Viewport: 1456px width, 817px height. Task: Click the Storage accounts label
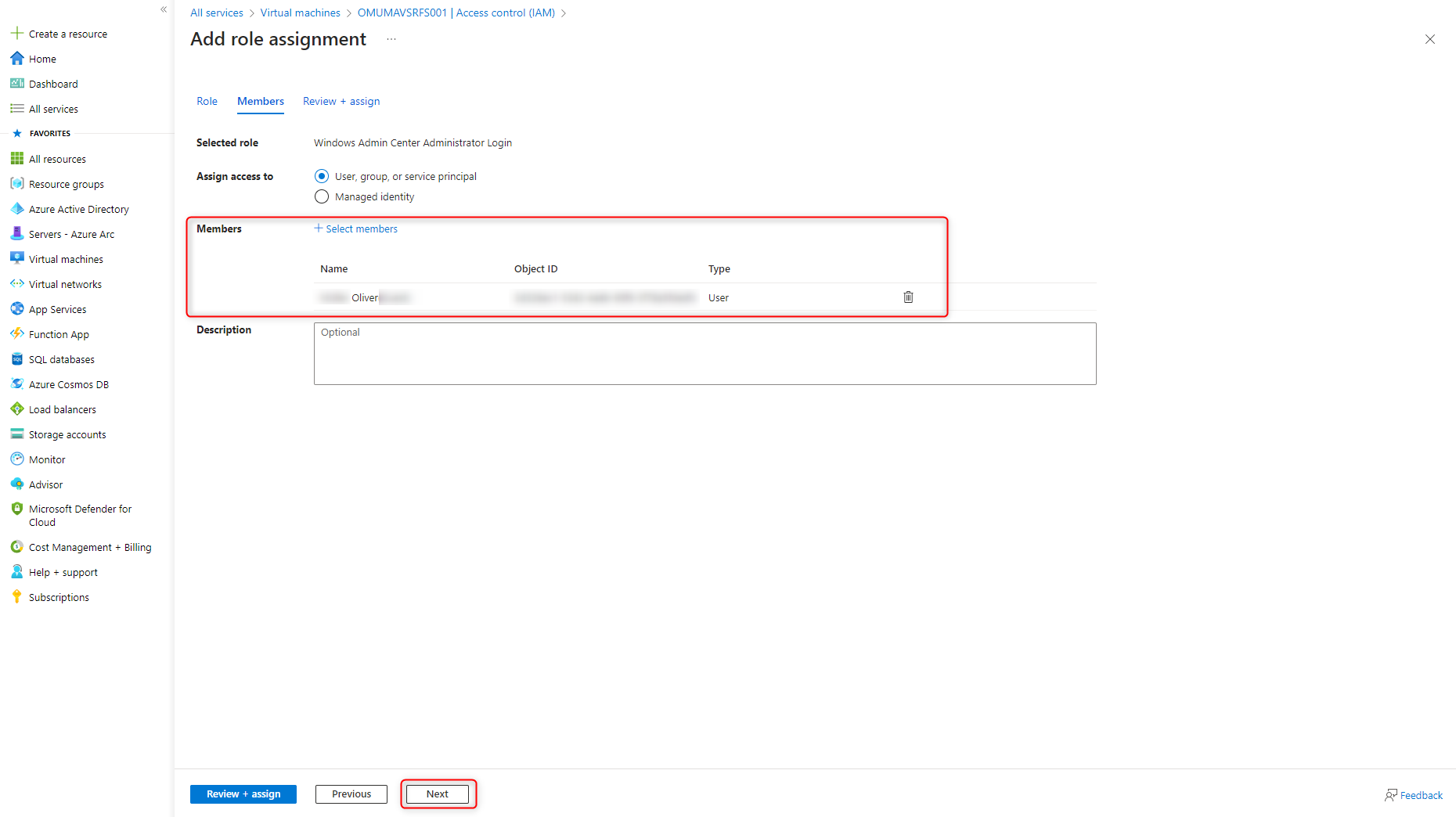pyautogui.click(x=67, y=434)
